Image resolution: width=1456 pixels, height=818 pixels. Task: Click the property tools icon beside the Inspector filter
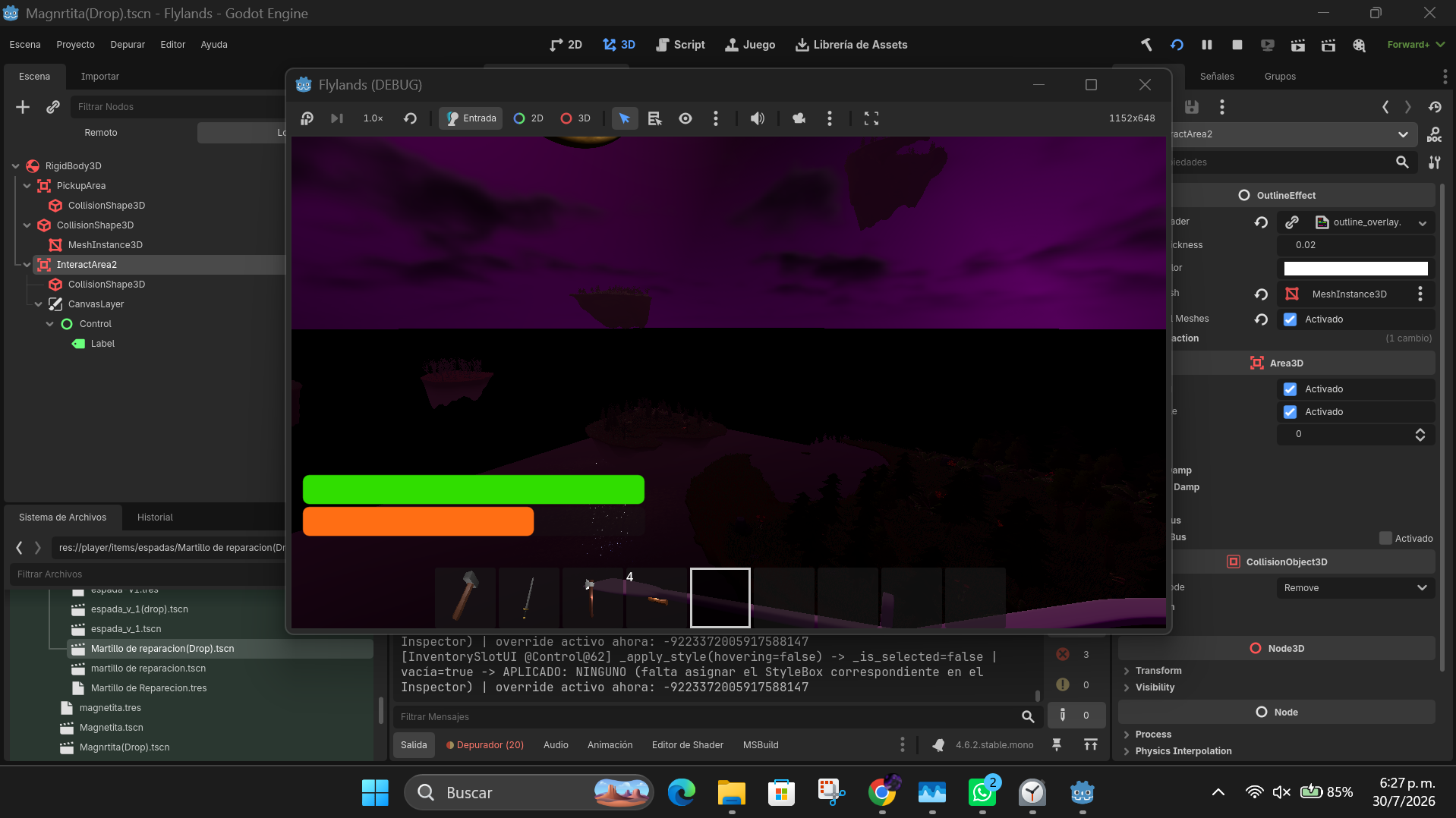pyautogui.click(x=1434, y=162)
